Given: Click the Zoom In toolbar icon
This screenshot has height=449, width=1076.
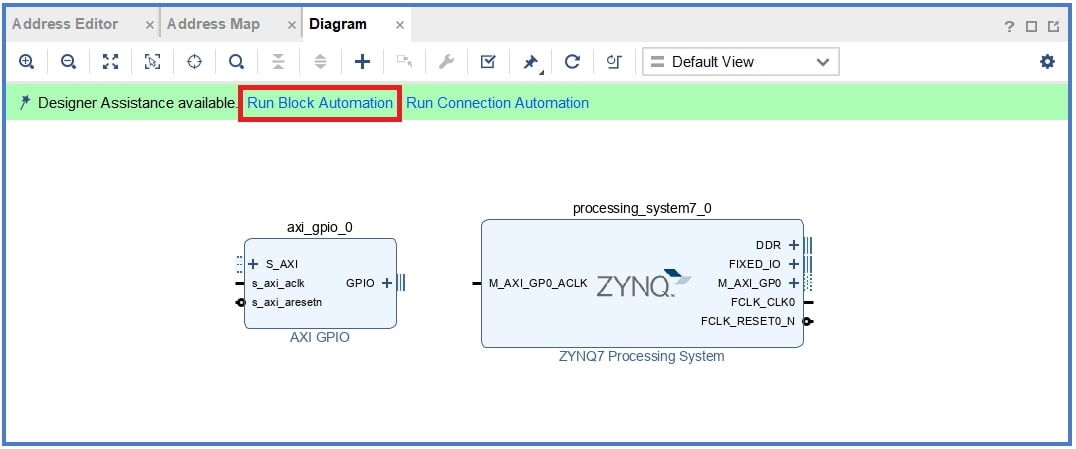Looking at the screenshot, I should pyautogui.click(x=26, y=62).
